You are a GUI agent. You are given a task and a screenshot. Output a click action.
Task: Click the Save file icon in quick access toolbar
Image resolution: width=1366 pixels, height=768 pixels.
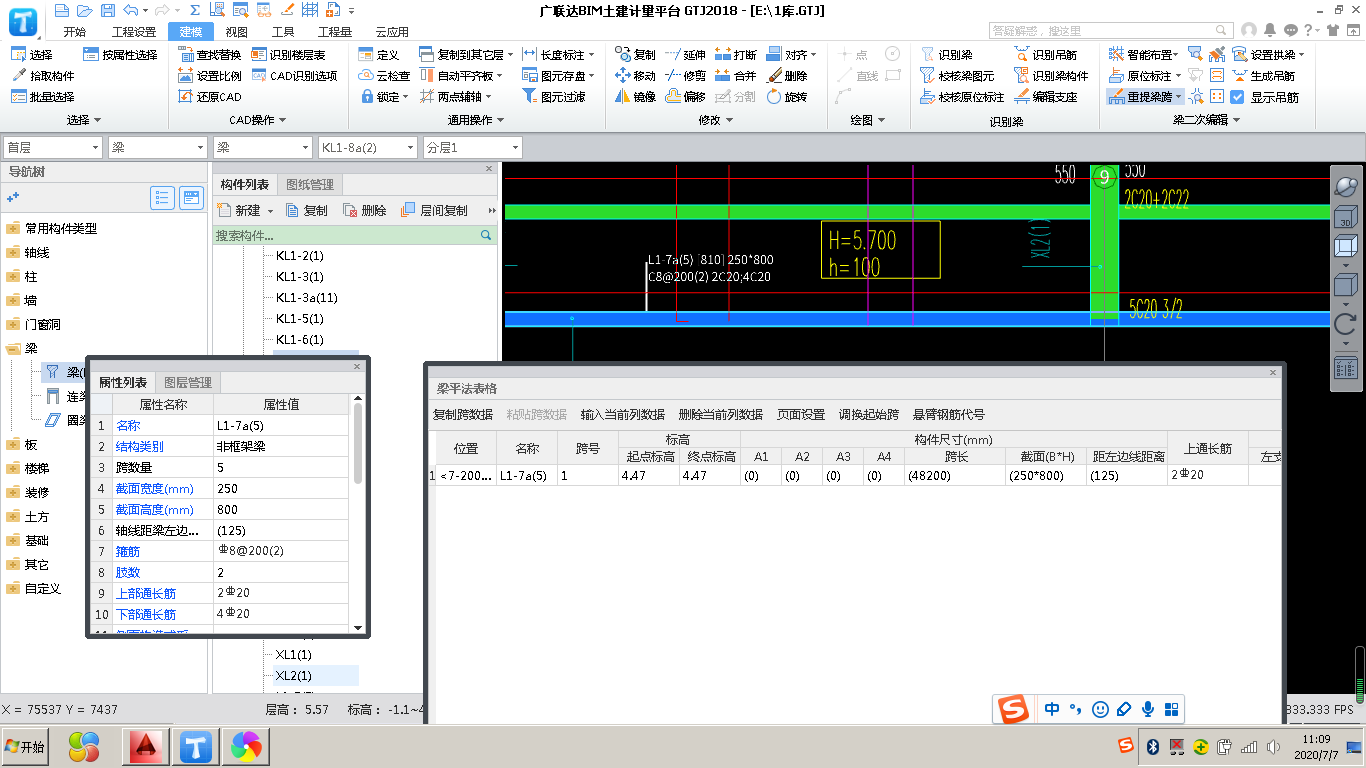[x=106, y=10]
